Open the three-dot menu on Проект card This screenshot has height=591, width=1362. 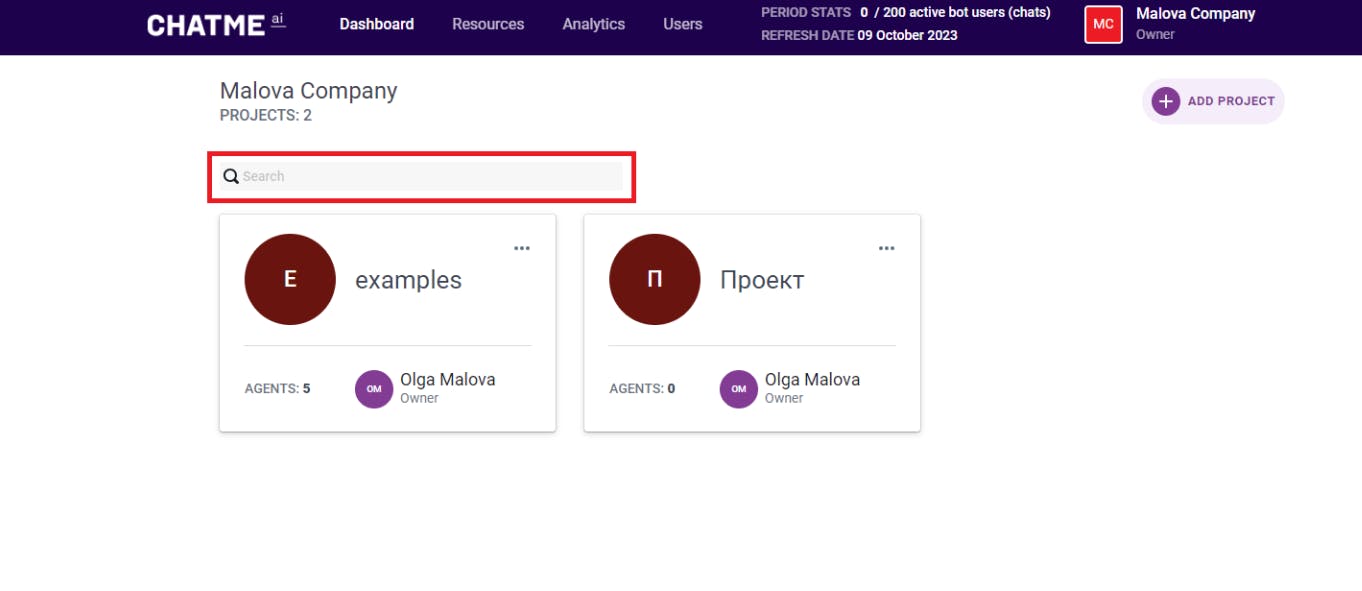click(886, 249)
